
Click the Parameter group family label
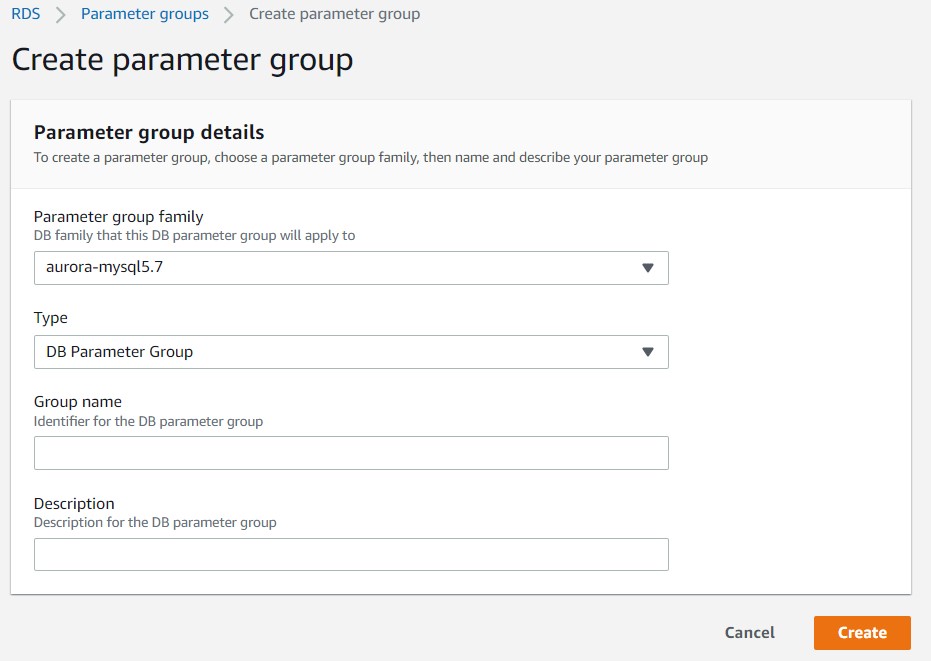click(x=120, y=216)
